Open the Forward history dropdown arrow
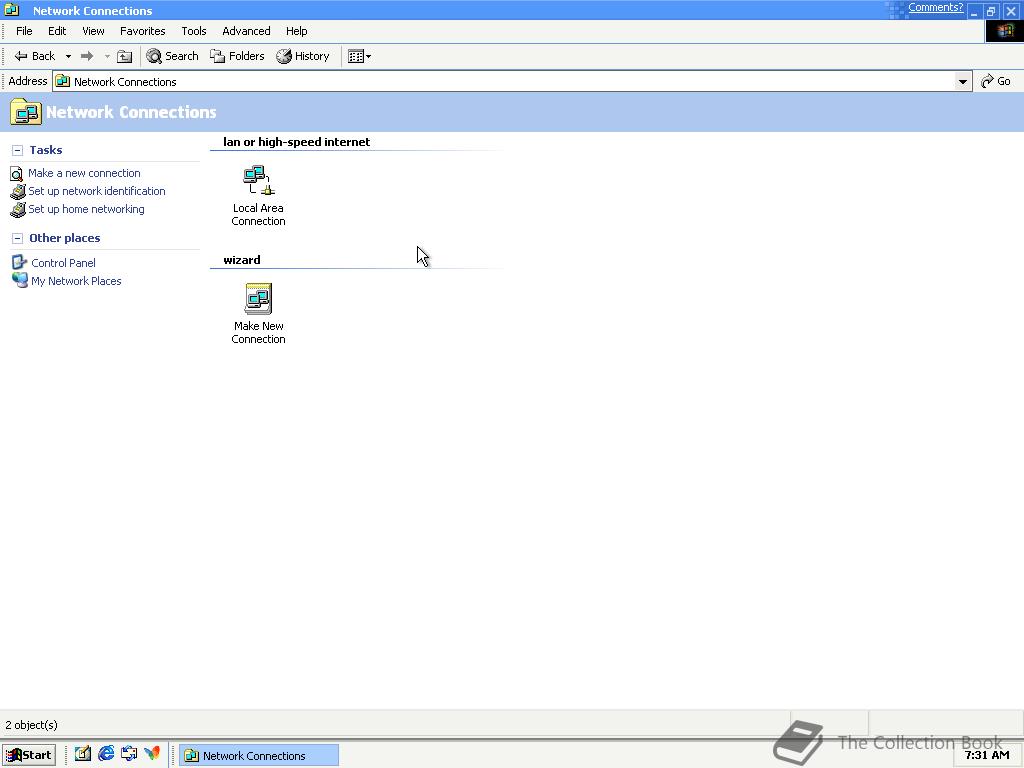Screen dimensions: 1024x768 (x=107, y=56)
